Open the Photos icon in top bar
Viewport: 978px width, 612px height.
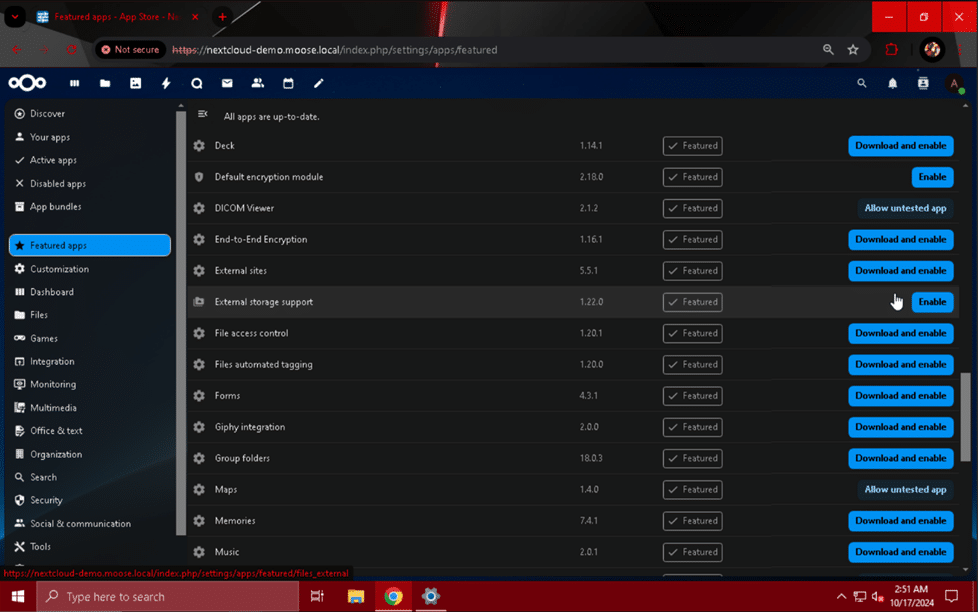tap(135, 83)
